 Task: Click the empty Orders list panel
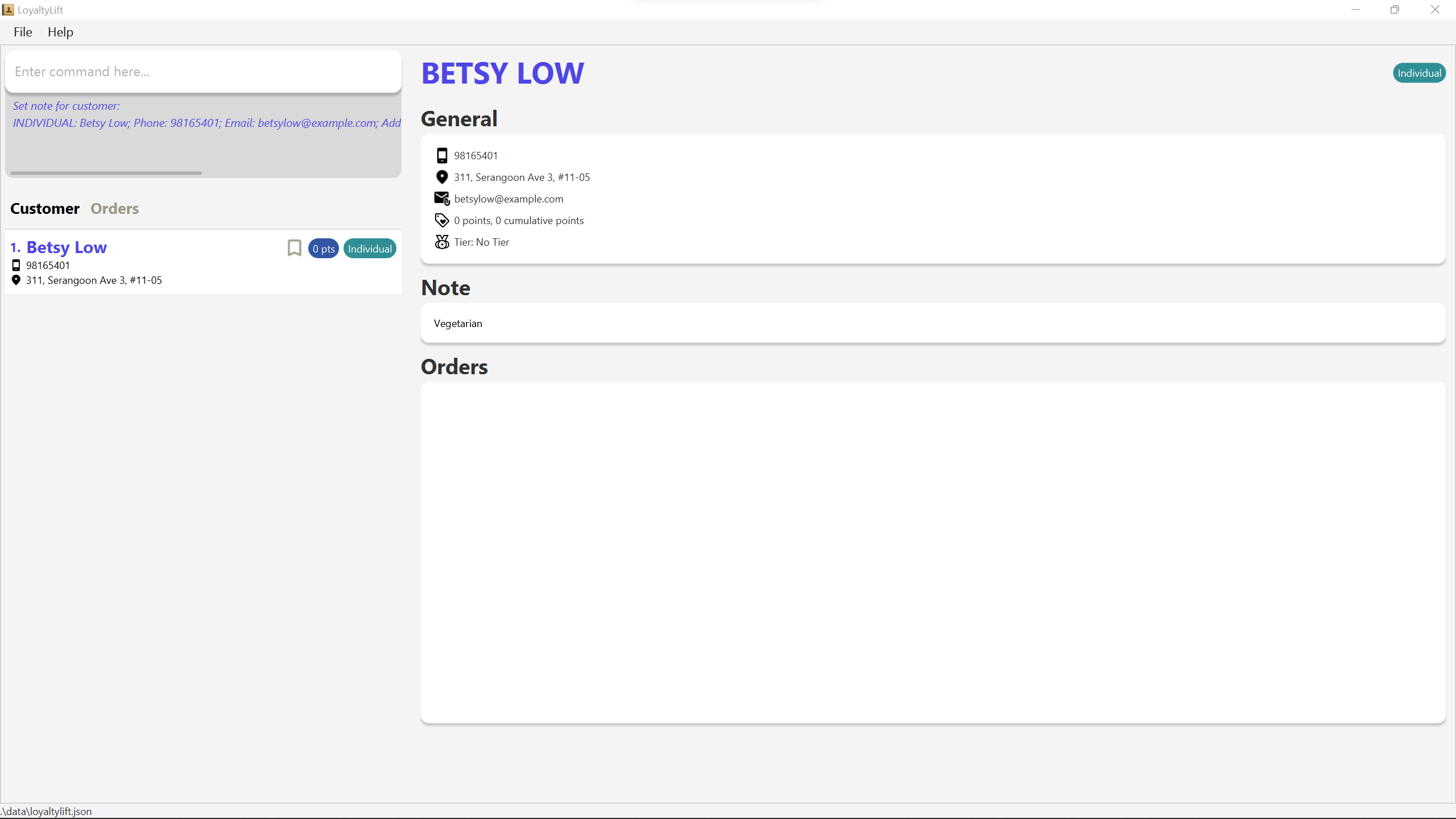tap(933, 553)
